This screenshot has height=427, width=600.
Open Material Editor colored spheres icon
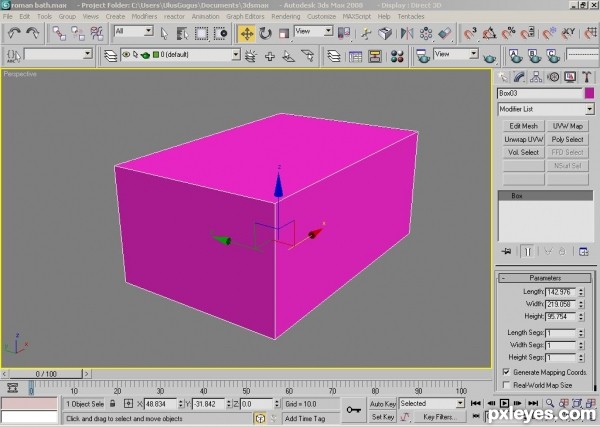click(397, 56)
